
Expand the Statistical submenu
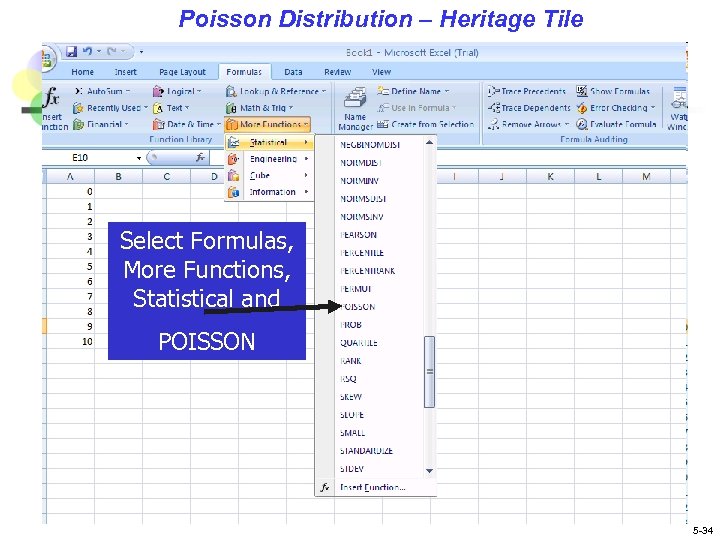point(269,142)
